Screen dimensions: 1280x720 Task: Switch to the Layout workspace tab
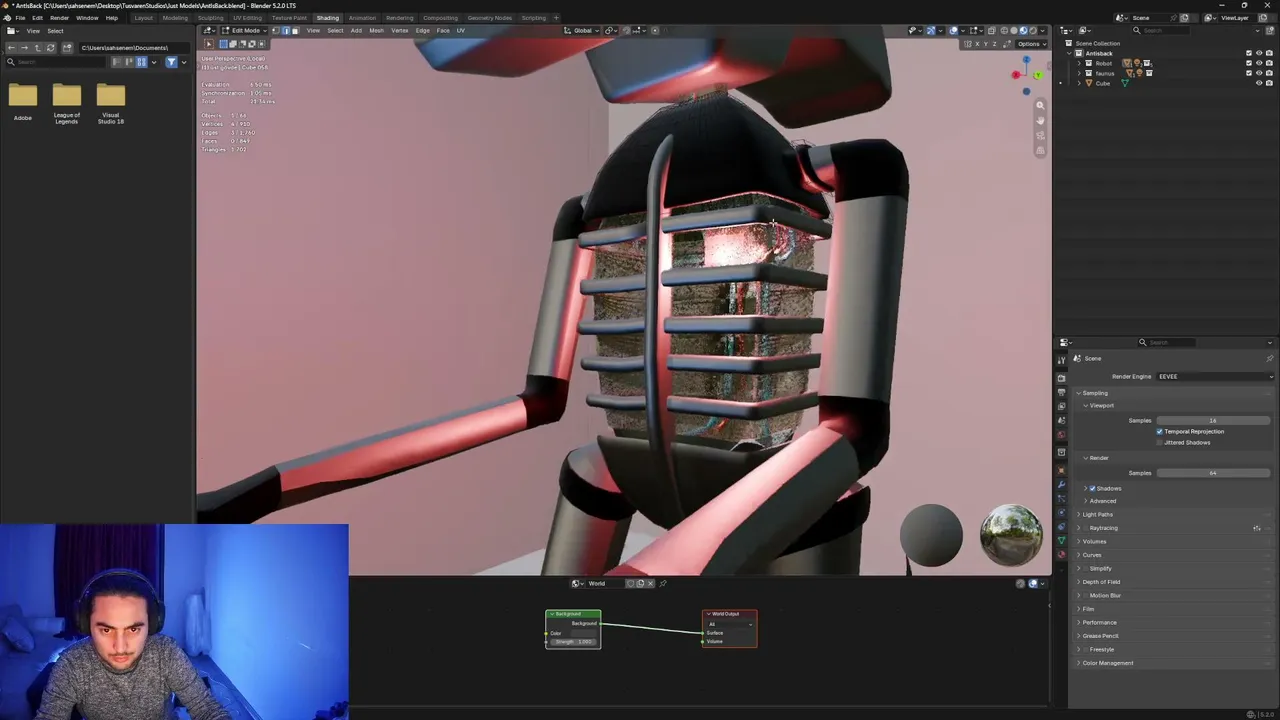point(144,18)
